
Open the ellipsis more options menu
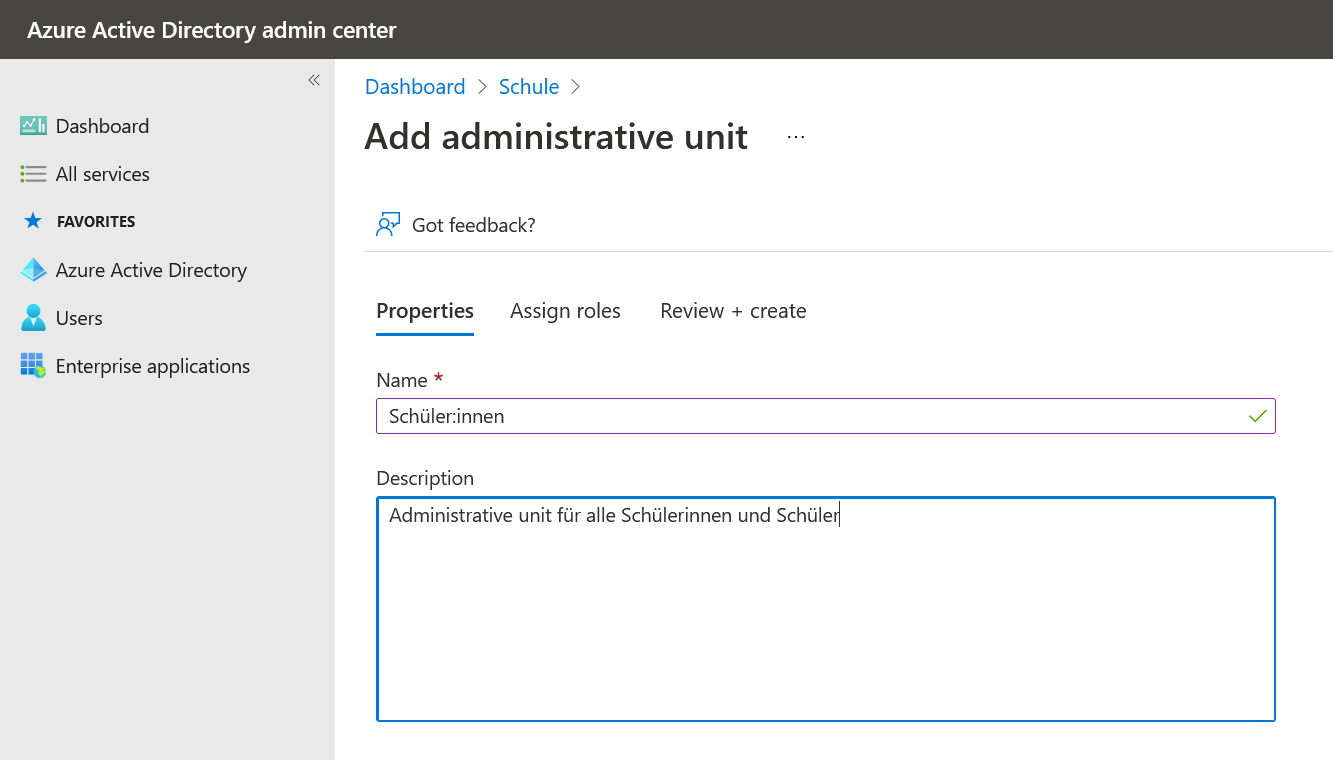[796, 137]
